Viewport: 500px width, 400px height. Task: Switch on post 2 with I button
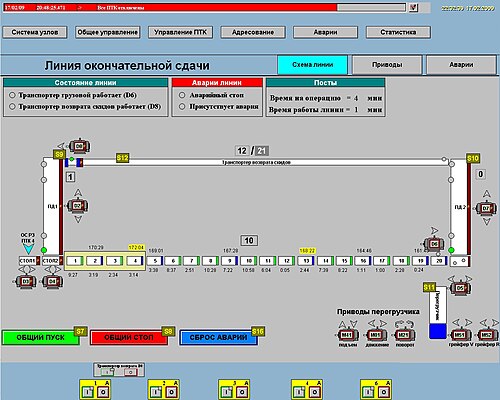pyautogui.click(x=156, y=392)
